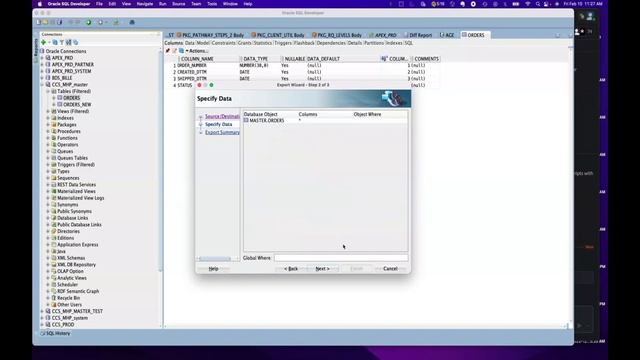Expand the Procedures node

pos(48,131)
